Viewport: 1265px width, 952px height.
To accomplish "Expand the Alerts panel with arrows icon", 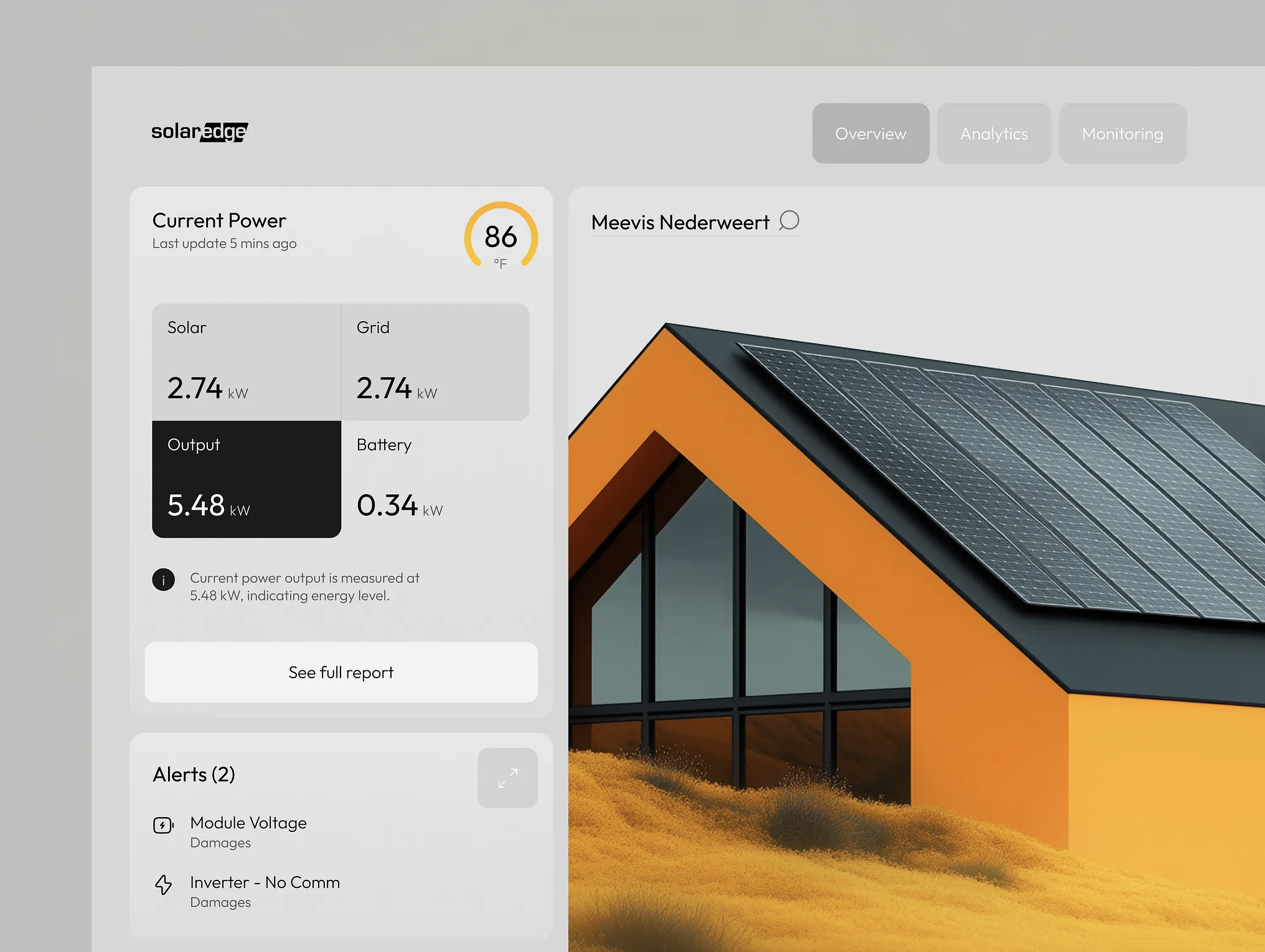I will [507, 778].
